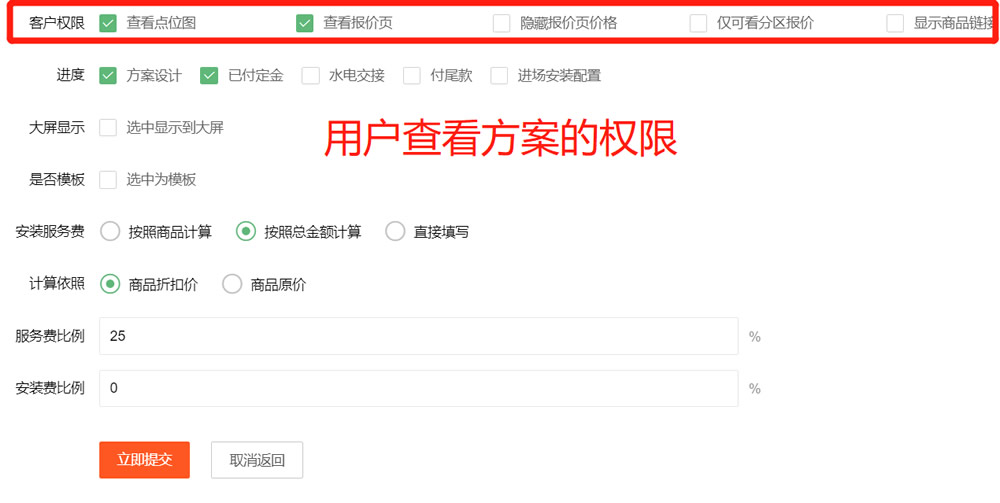Check the 水电交接 progress checkbox
Image resolution: width=1000 pixels, height=503 pixels.
coord(311,76)
